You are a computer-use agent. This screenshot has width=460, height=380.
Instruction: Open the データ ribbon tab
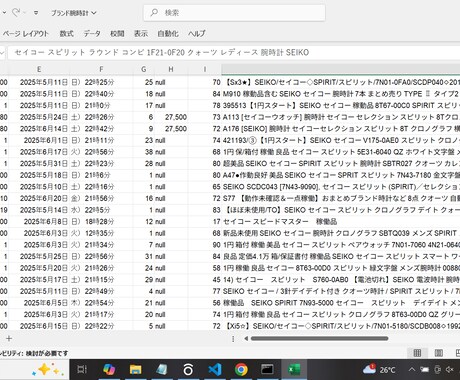(x=92, y=33)
